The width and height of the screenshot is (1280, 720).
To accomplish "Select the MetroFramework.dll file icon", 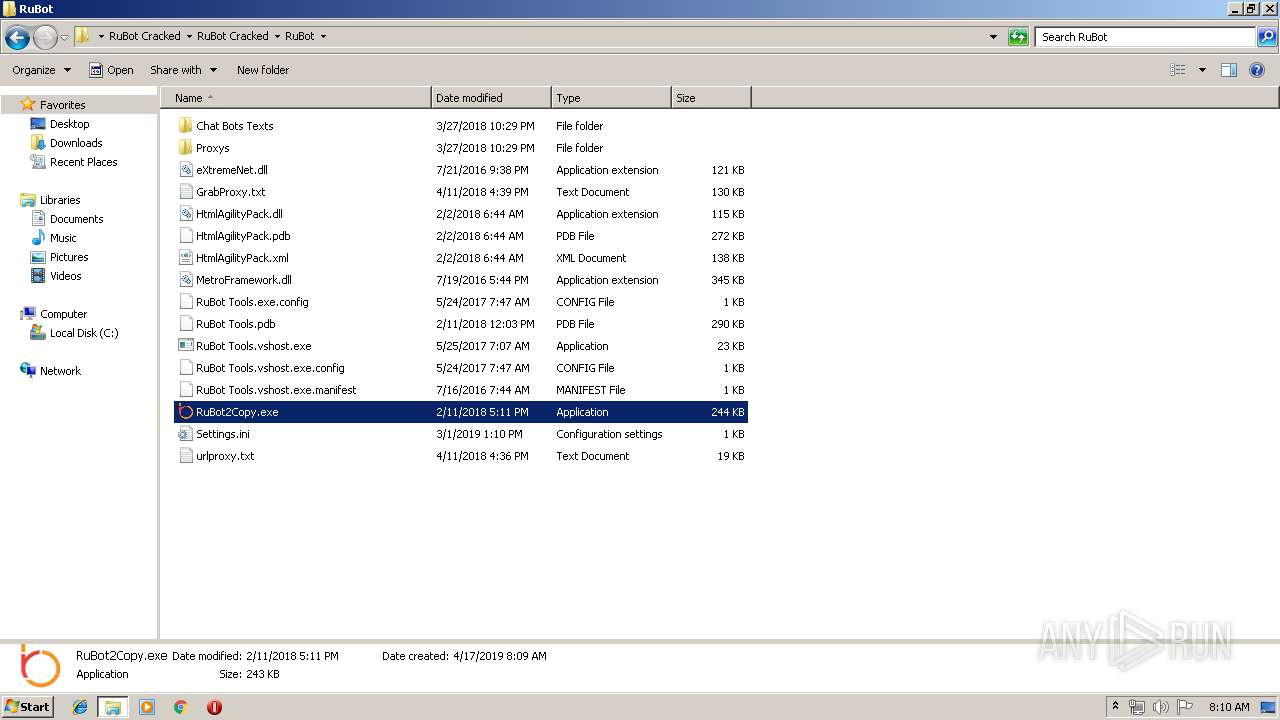I will pos(185,280).
